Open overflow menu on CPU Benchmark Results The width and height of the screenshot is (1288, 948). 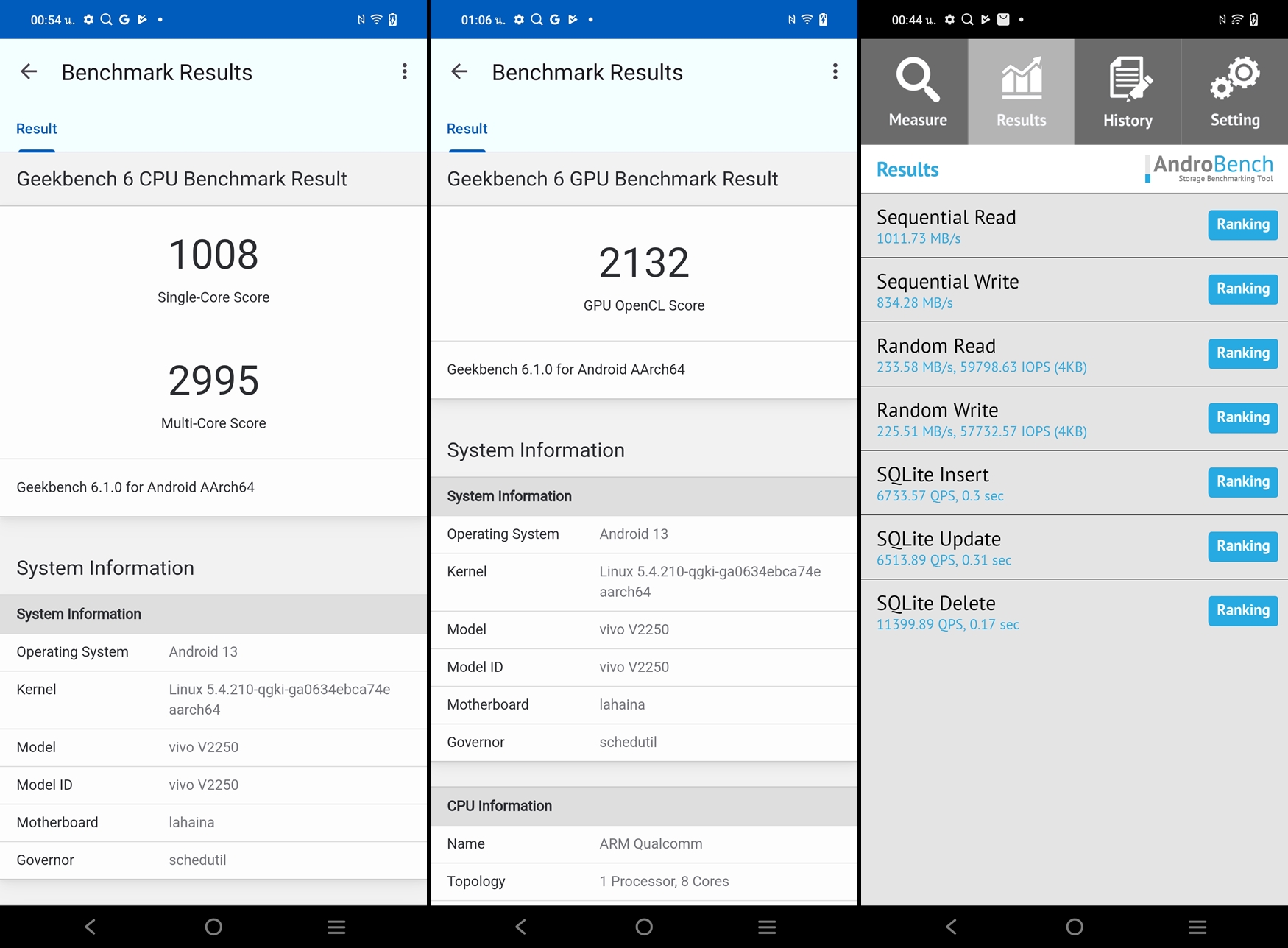[404, 71]
